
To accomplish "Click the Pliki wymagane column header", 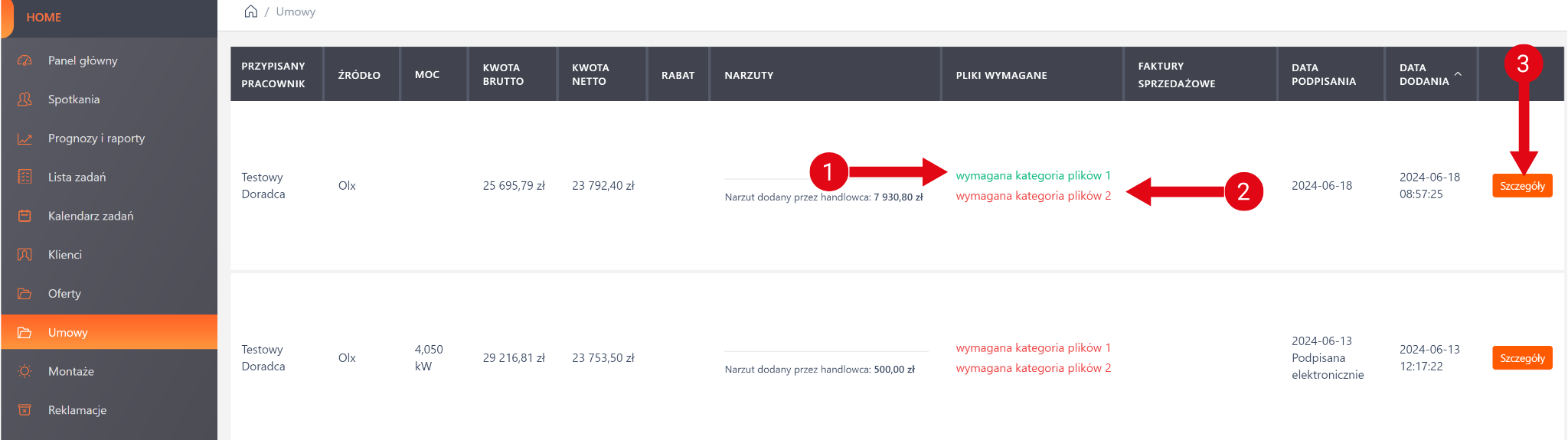I will tap(1001, 75).
